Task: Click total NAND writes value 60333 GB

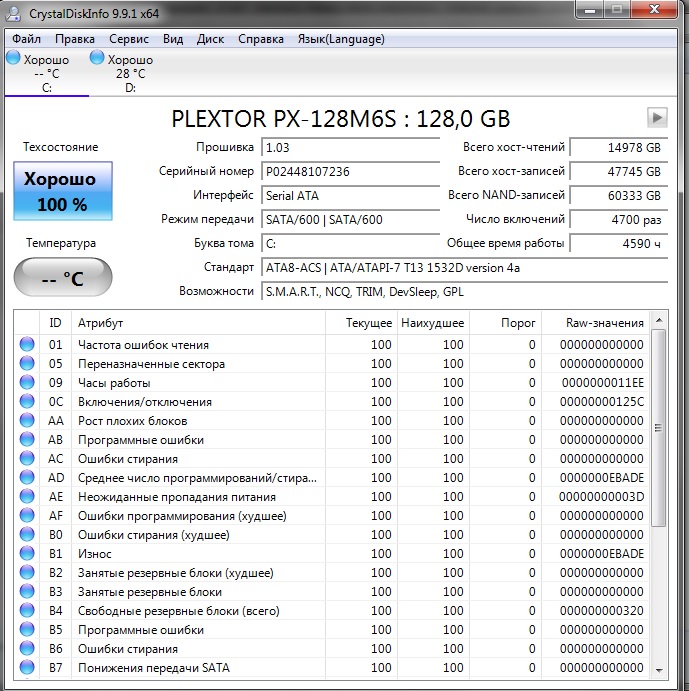Action: point(618,196)
